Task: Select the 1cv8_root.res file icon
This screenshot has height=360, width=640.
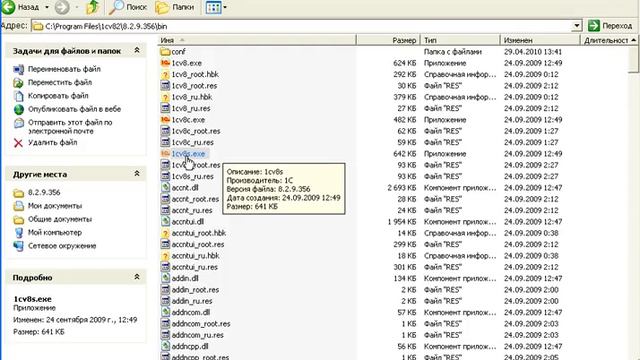Action: click(x=165, y=86)
